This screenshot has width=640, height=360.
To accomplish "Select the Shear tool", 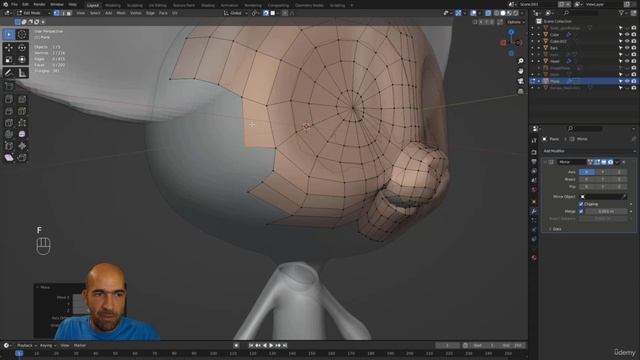I will pyautogui.click(x=9, y=158).
